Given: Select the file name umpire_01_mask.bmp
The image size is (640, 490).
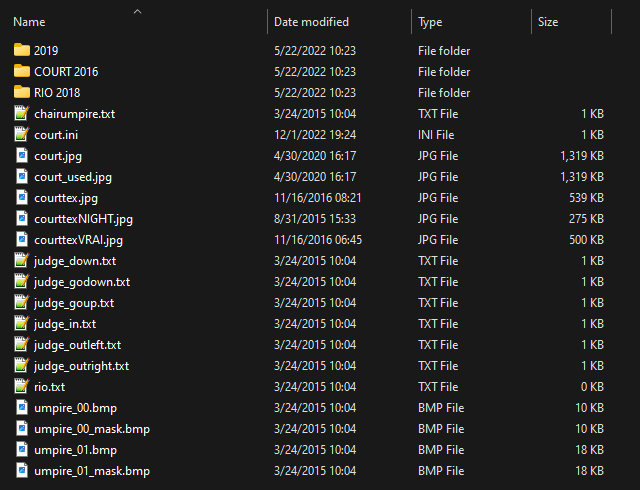Looking at the screenshot, I should [92, 471].
